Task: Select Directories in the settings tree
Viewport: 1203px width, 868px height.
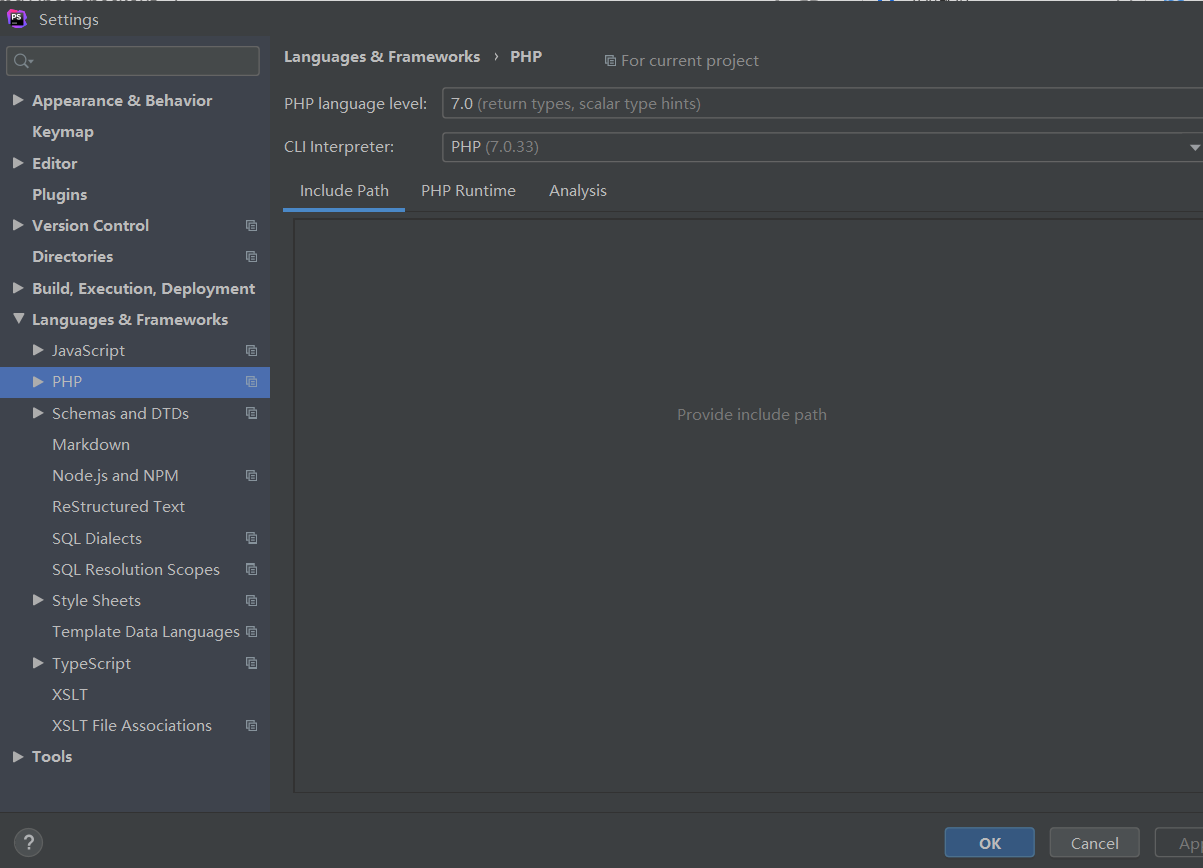Action: click(x=72, y=257)
